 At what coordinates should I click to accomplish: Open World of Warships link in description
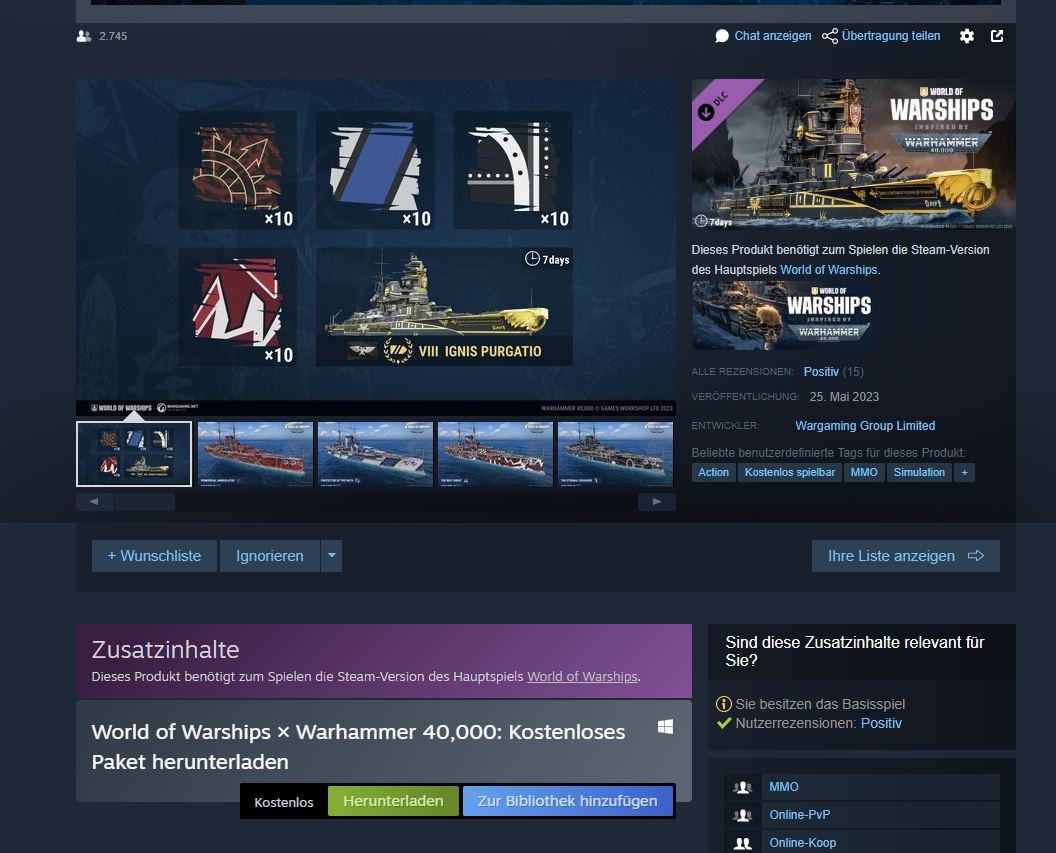tap(828, 270)
